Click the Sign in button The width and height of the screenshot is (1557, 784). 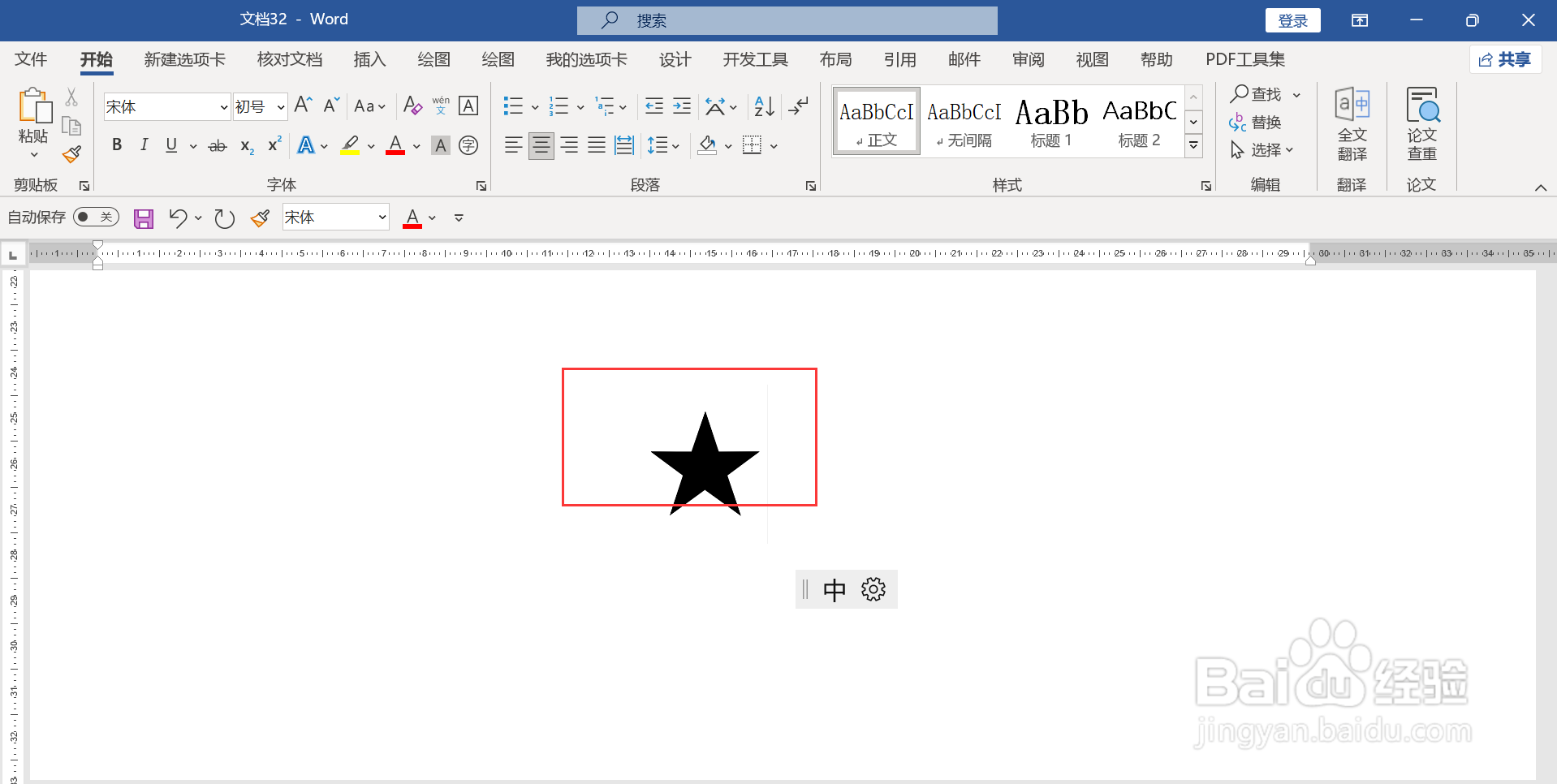1292,20
